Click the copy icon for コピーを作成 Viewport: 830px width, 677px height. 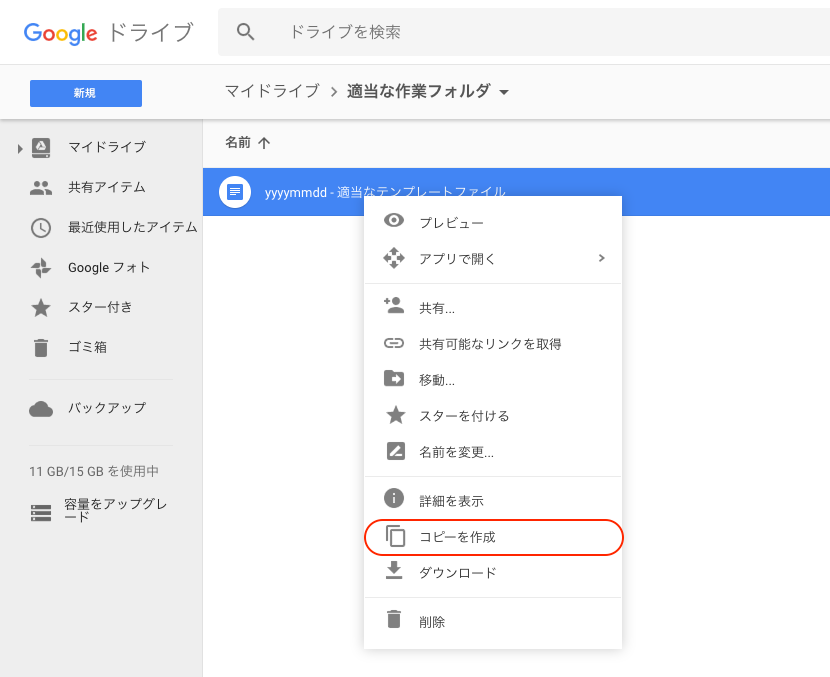[395, 536]
